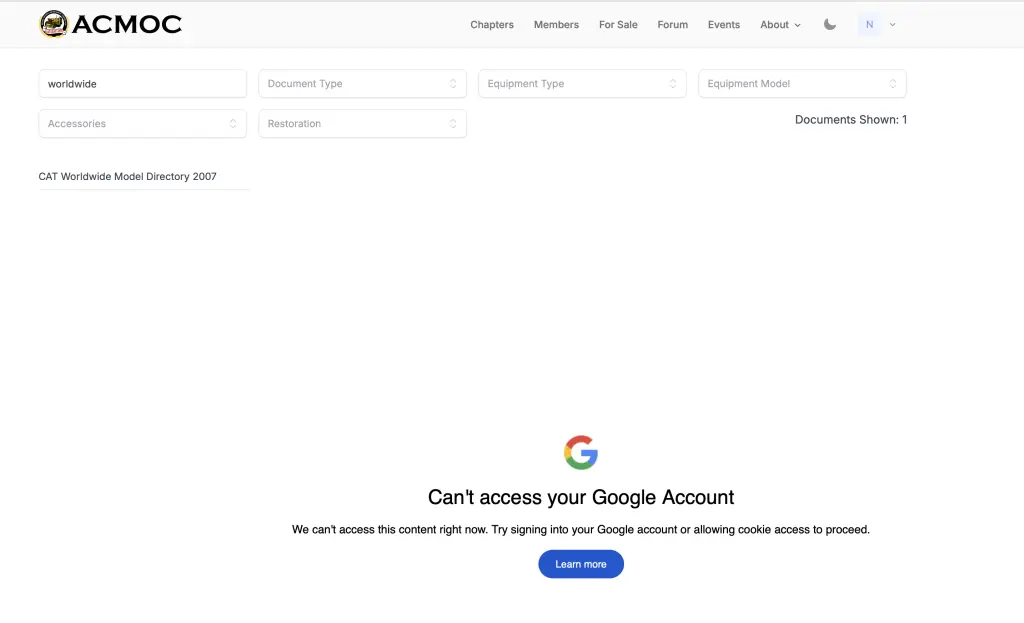Click the Learn more button
This screenshot has height=623, width=1024.
581,564
